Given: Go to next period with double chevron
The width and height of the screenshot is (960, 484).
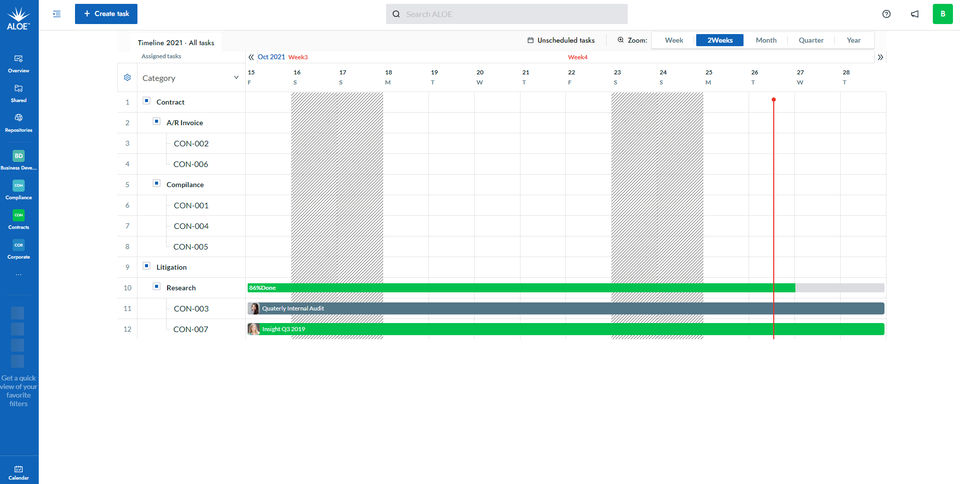Looking at the screenshot, I should (x=880, y=57).
